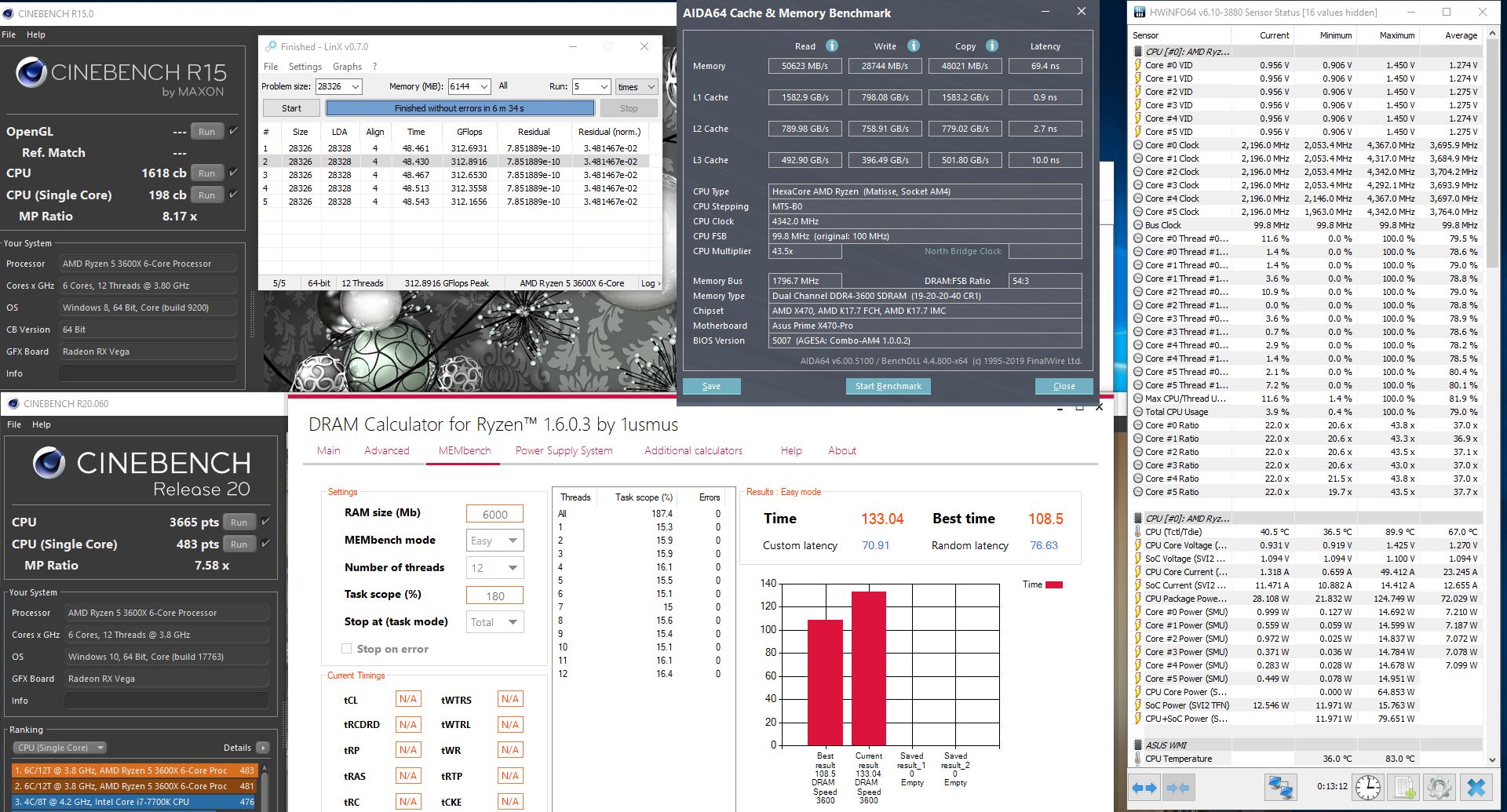
Task: Open LinX Run count dropdown
Action: (604, 86)
